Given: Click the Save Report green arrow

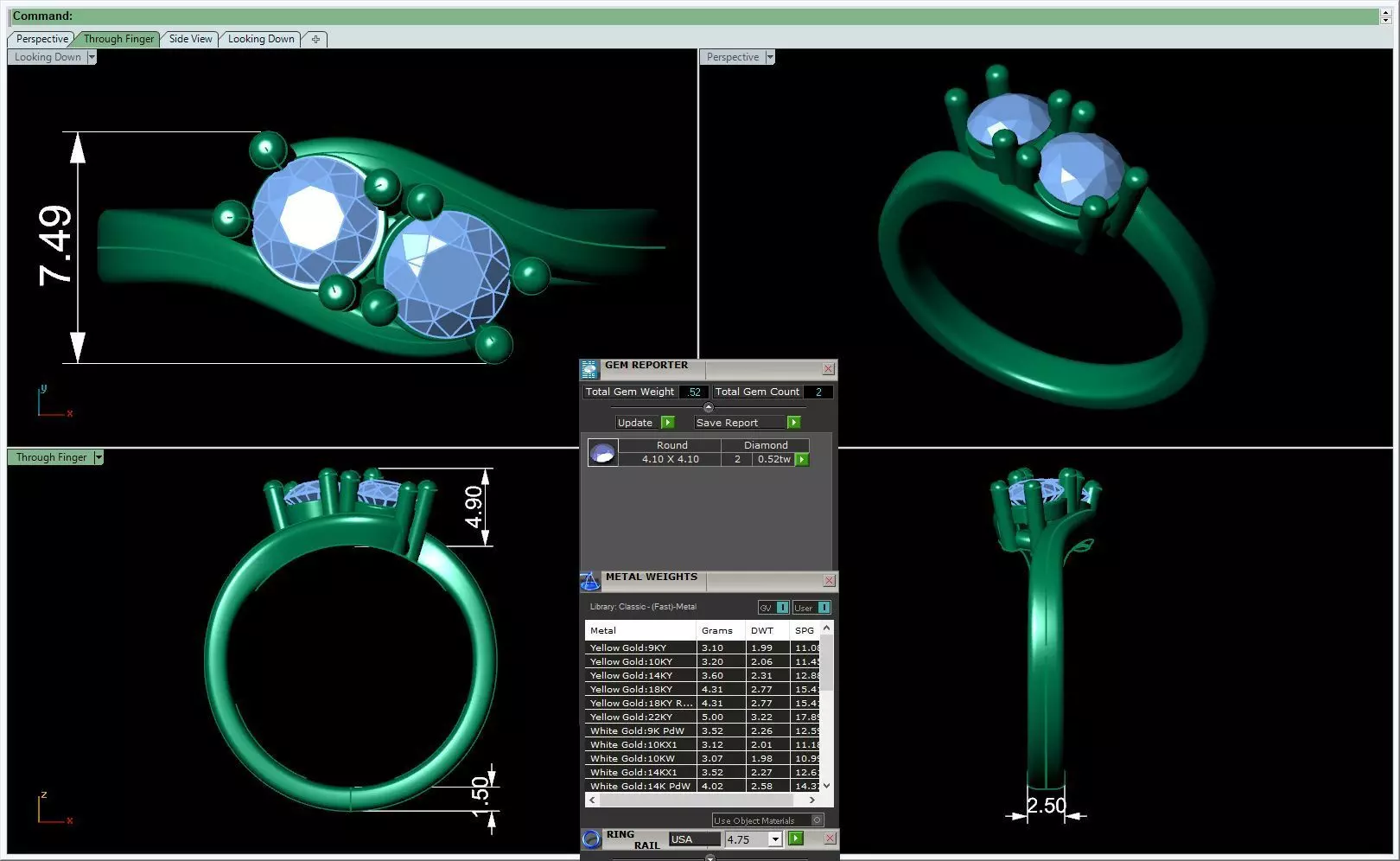Looking at the screenshot, I should tap(793, 423).
